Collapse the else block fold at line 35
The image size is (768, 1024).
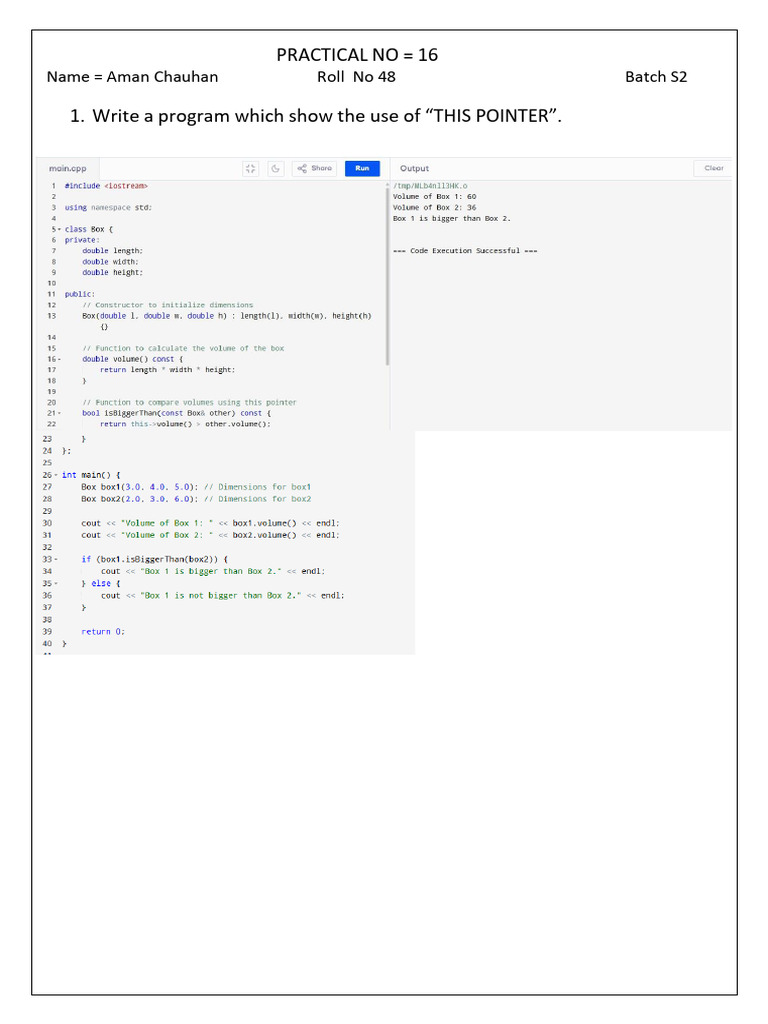(57, 583)
